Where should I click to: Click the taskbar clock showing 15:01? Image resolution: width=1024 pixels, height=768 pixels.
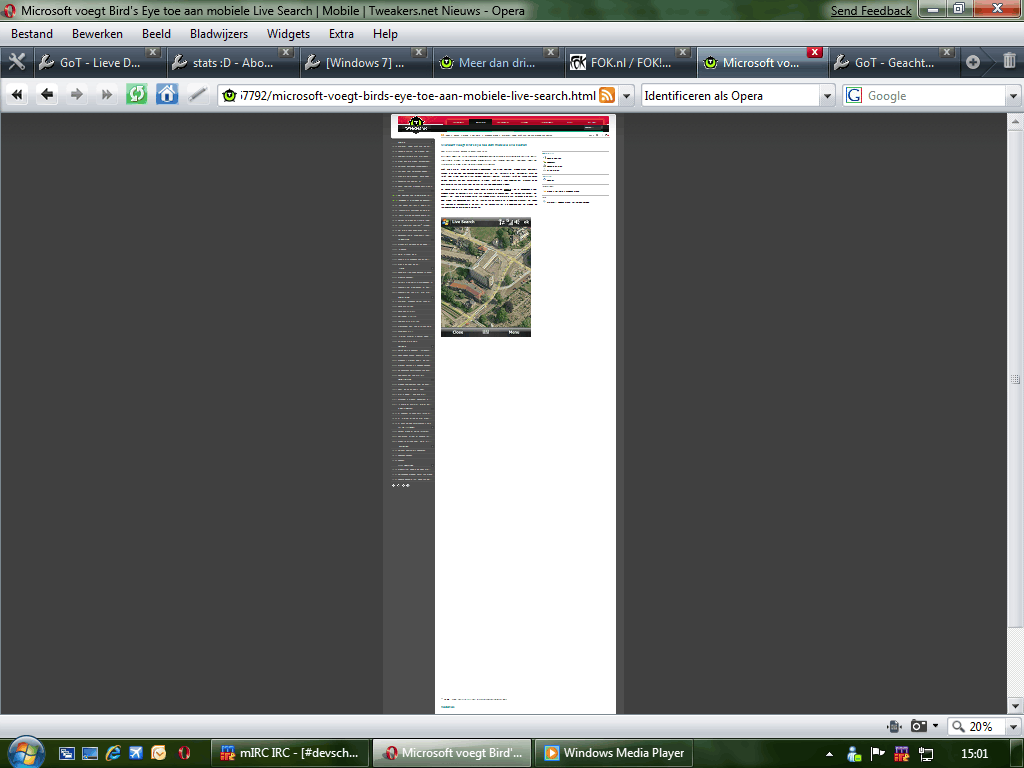coord(974,754)
